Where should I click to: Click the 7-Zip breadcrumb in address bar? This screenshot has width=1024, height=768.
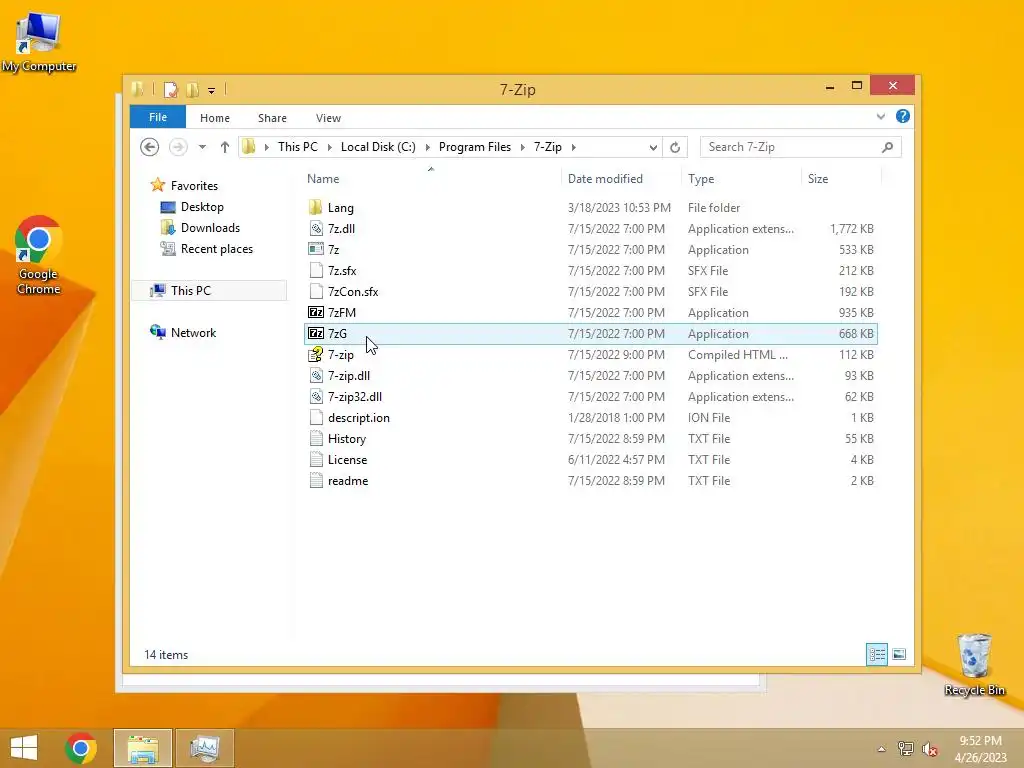click(x=547, y=147)
